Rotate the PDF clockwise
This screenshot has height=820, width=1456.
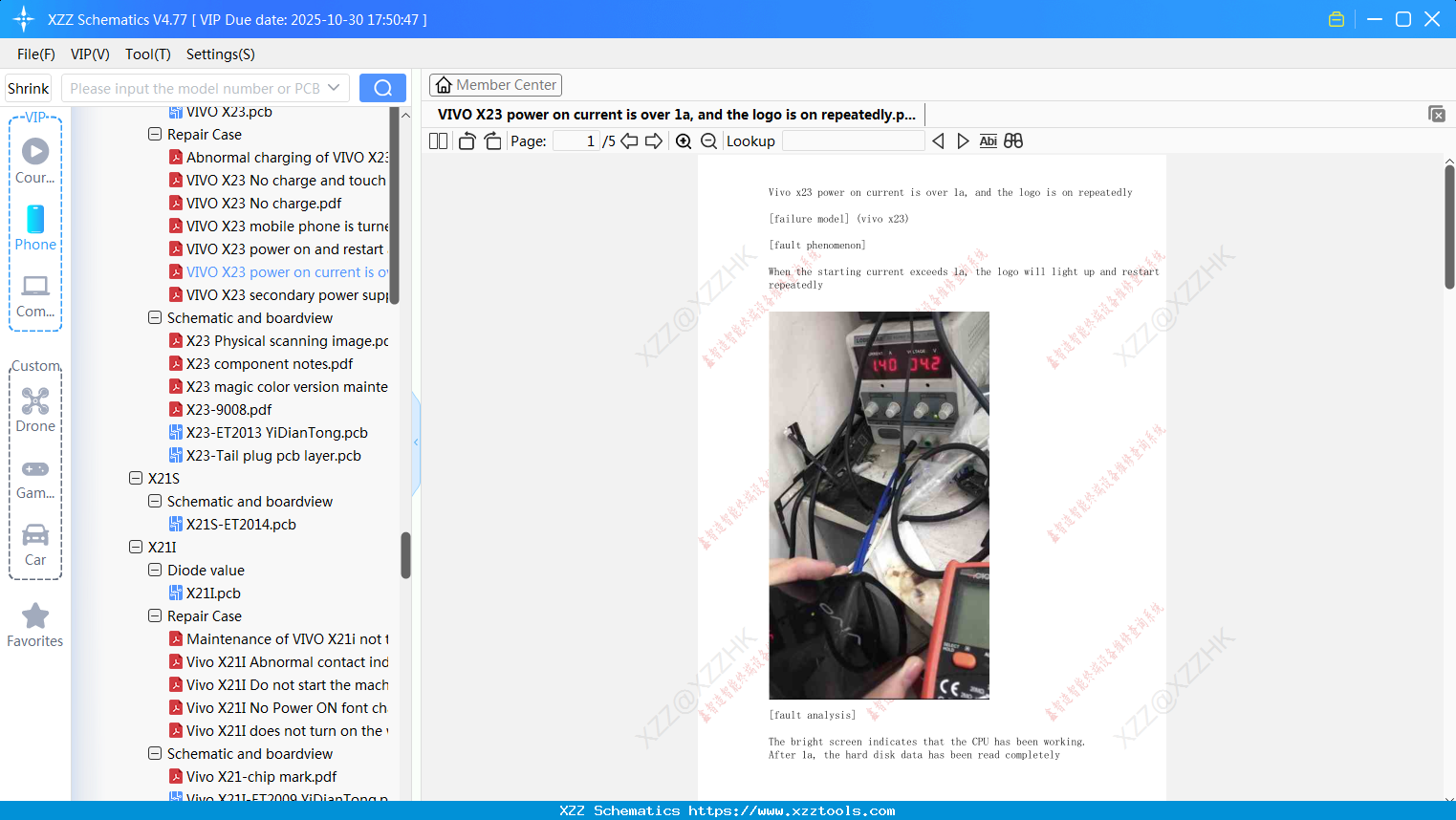(491, 140)
